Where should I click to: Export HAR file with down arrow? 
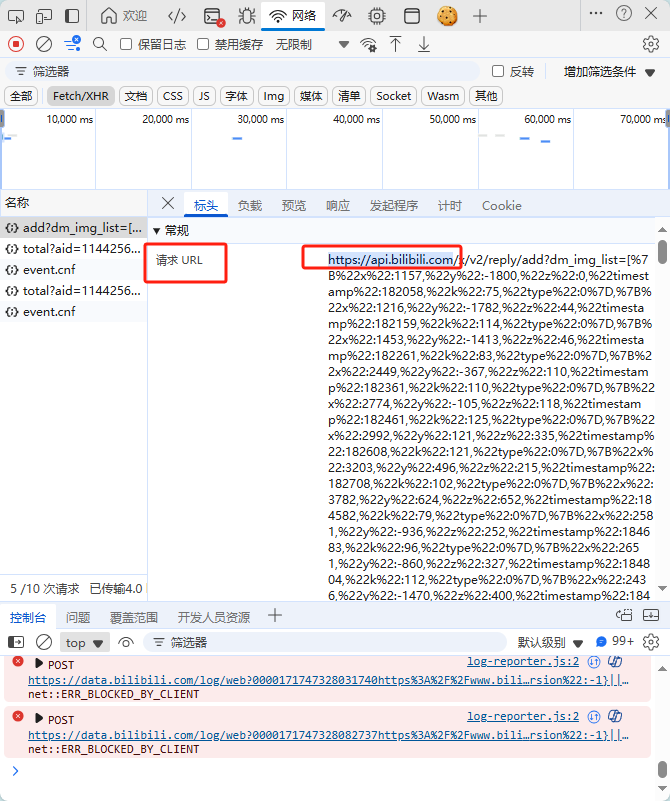point(423,44)
